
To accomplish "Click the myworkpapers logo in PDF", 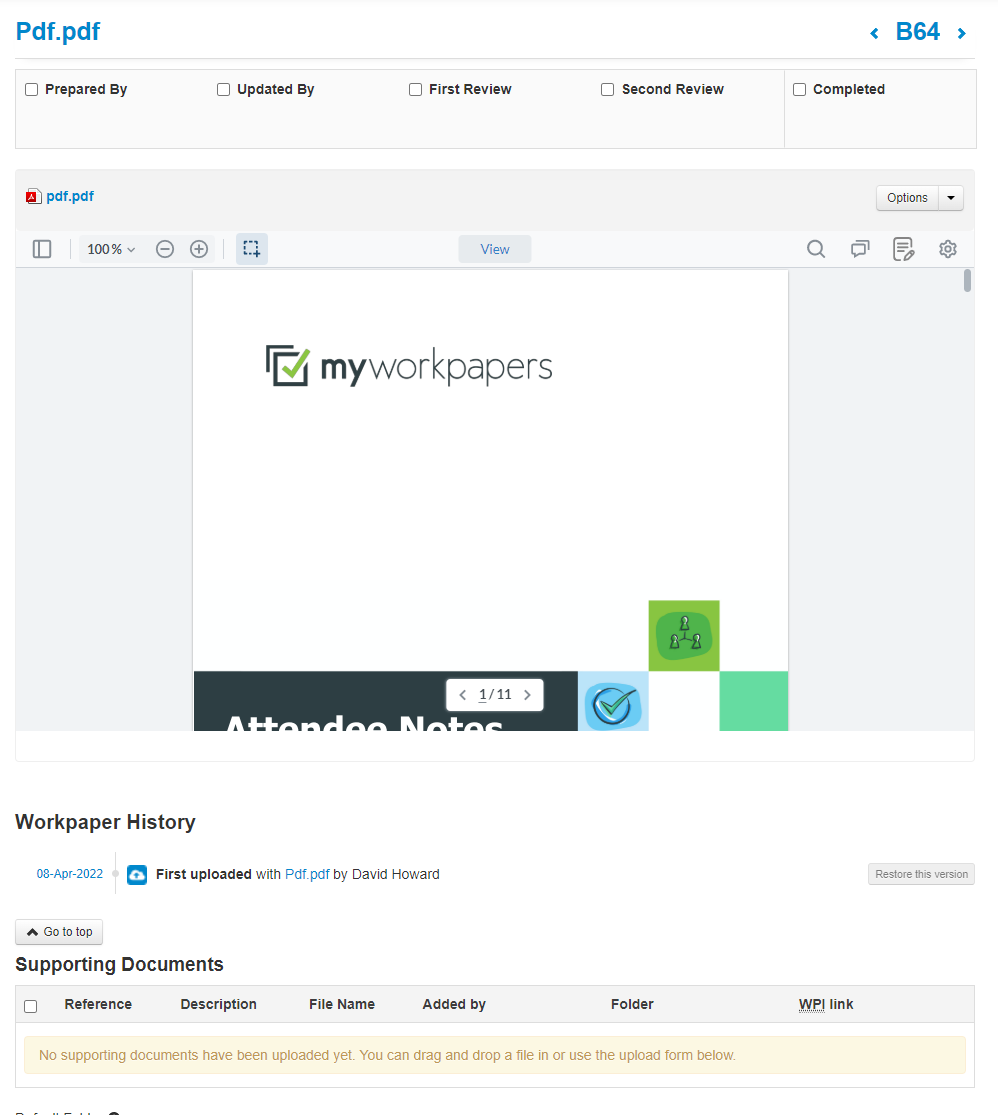I will 409,366.
